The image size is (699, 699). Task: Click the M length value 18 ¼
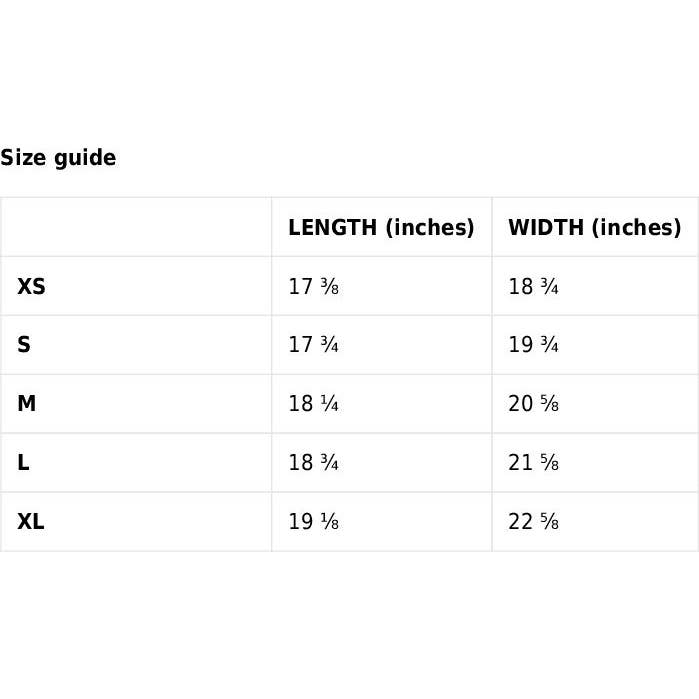[313, 404]
